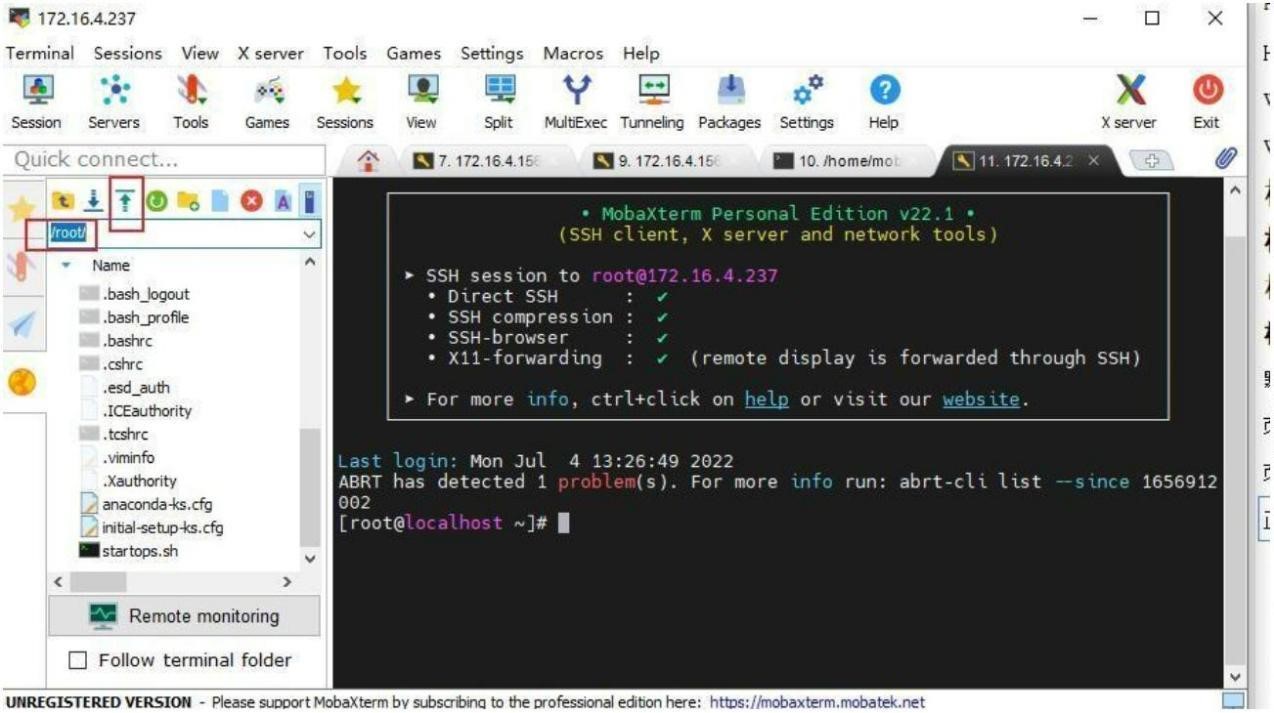This screenshot has height=713, width=1274.
Task: Open the Games menu
Action: [x=413, y=53]
